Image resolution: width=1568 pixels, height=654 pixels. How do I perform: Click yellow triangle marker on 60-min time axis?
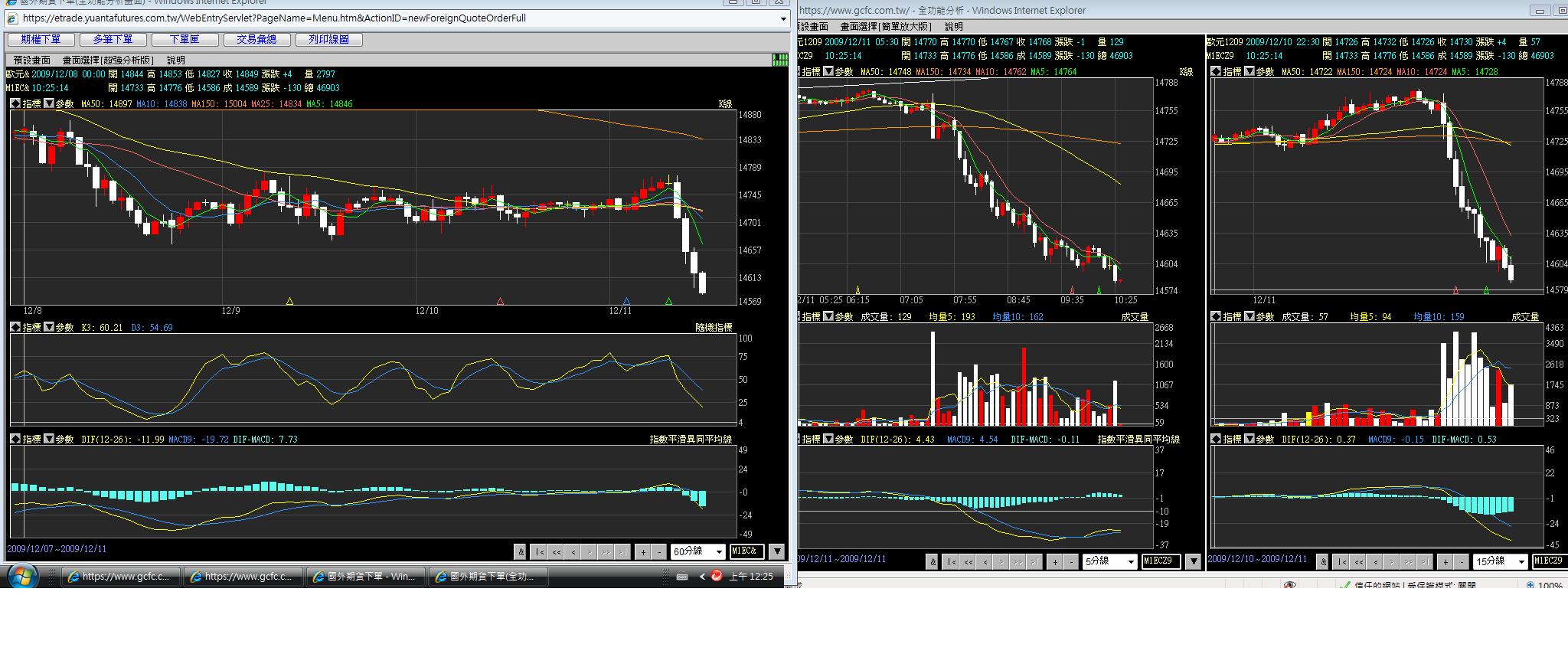click(x=289, y=302)
